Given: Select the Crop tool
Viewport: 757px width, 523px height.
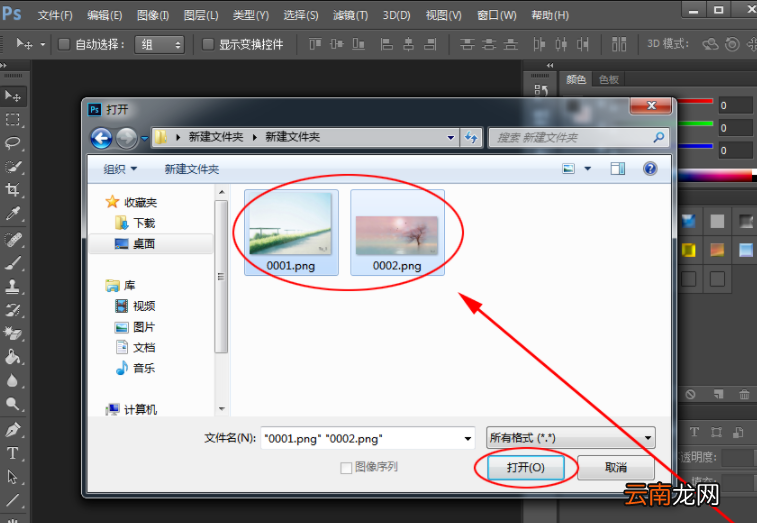Looking at the screenshot, I should (x=13, y=190).
